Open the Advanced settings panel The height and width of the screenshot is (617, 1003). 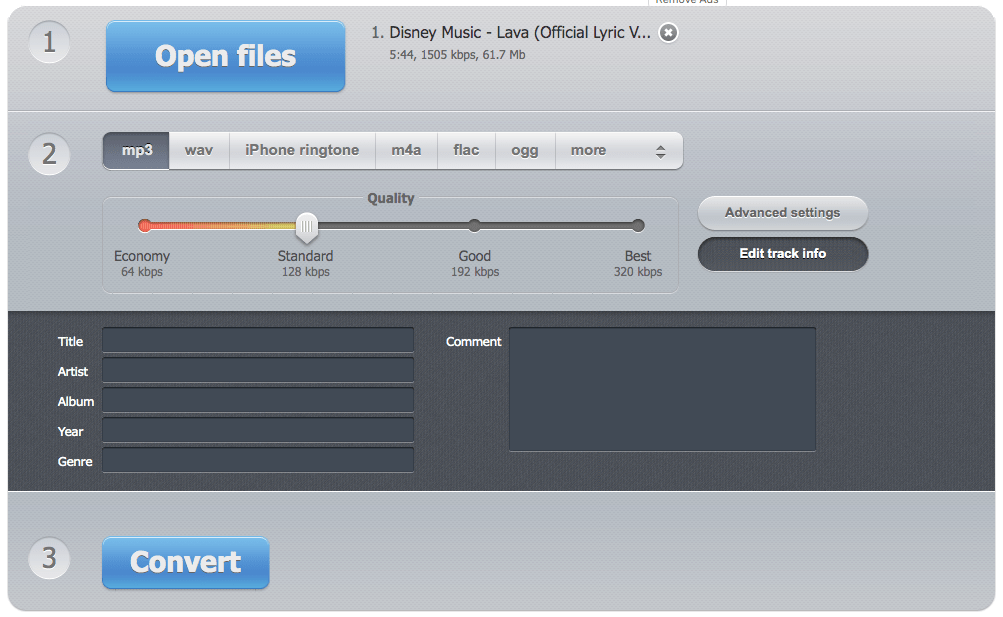pos(782,213)
